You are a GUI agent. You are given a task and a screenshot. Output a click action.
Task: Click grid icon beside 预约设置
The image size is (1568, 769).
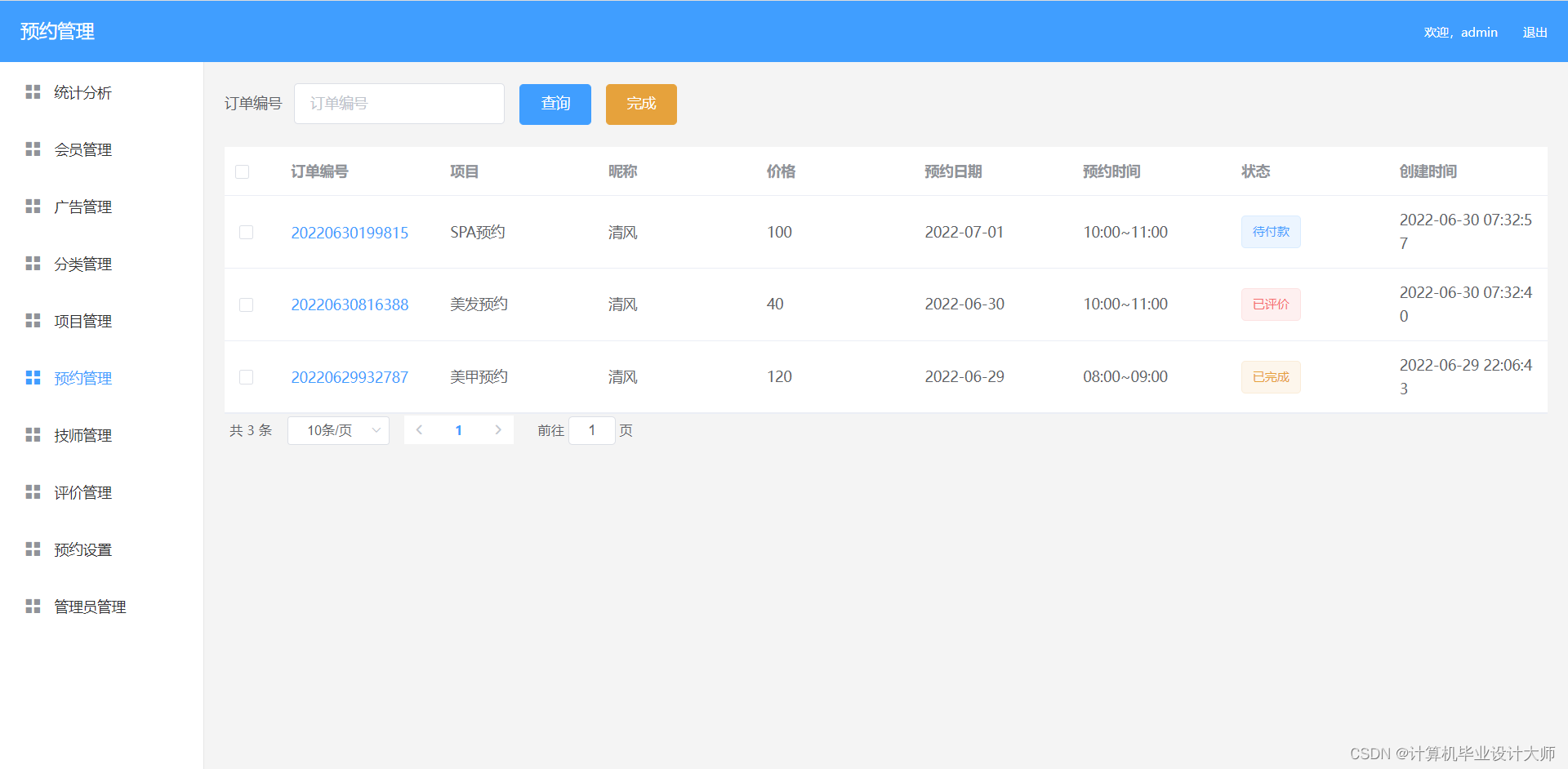pos(33,549)
